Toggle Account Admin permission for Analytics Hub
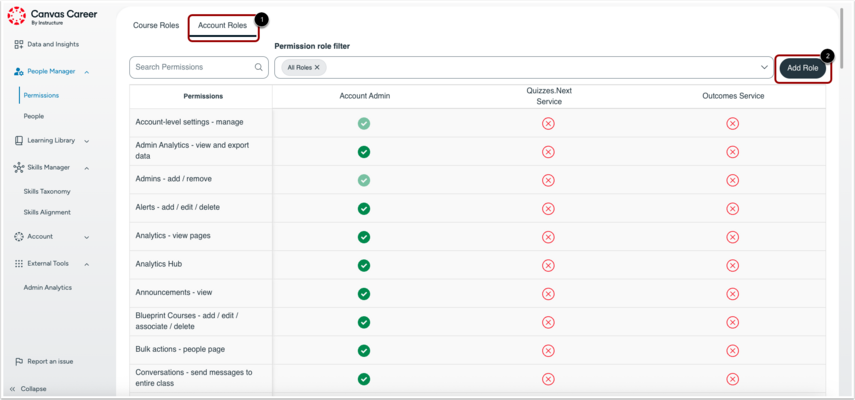855x400 pixels. point(364,265)
